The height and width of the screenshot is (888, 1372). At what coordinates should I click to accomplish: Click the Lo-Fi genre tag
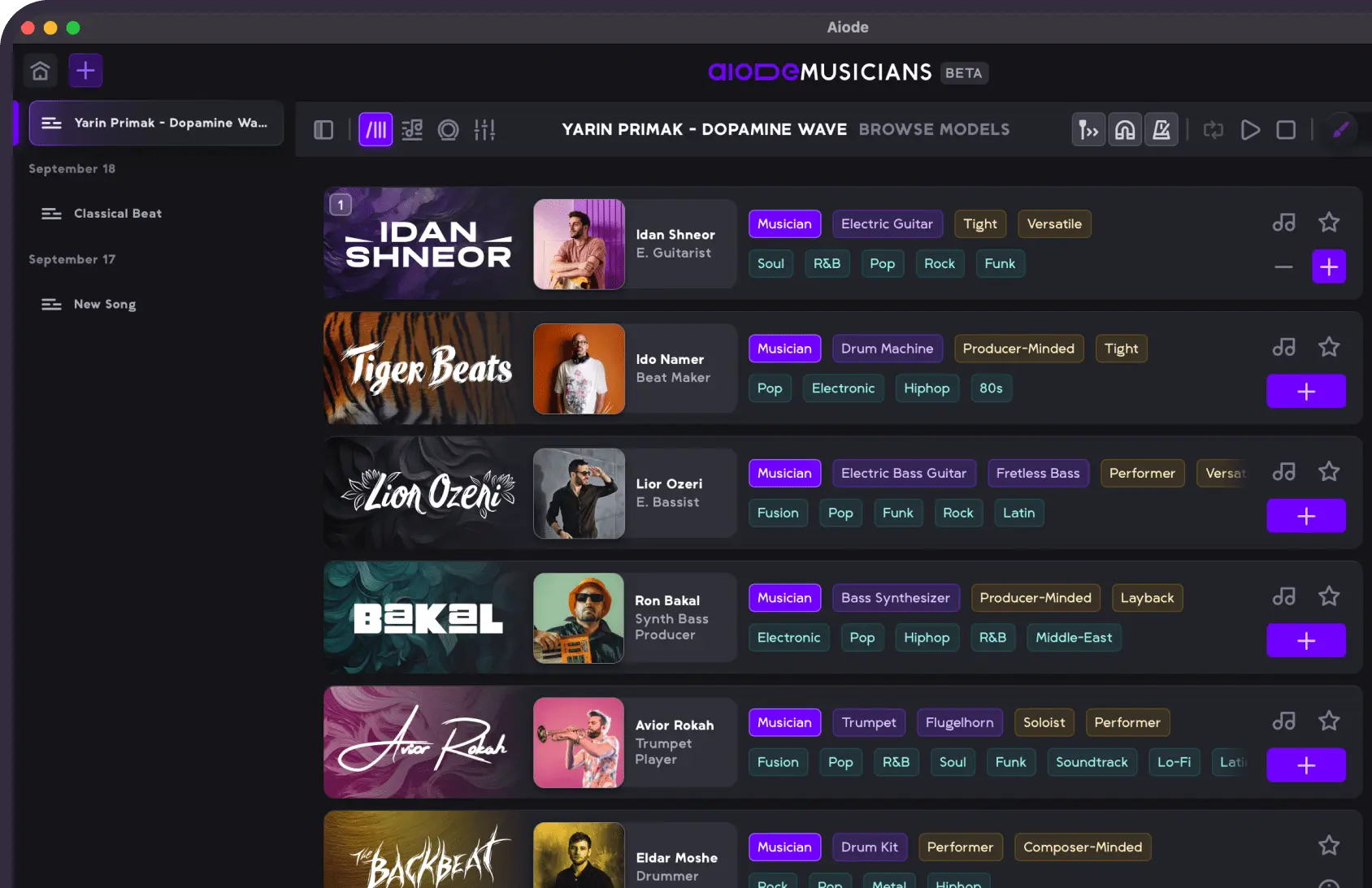[1174, 762]
